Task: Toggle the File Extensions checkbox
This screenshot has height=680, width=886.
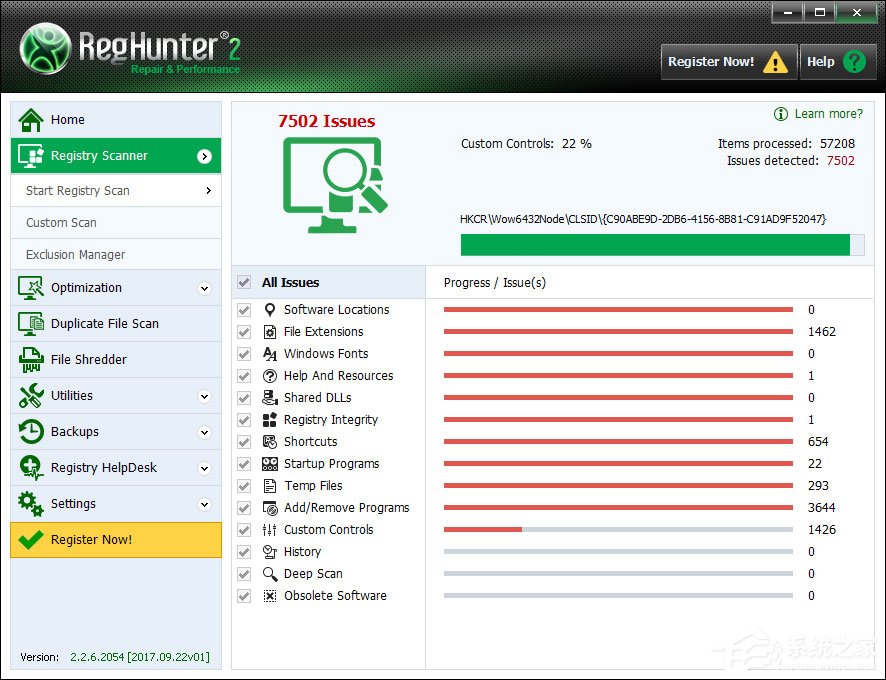Action: 244,332
